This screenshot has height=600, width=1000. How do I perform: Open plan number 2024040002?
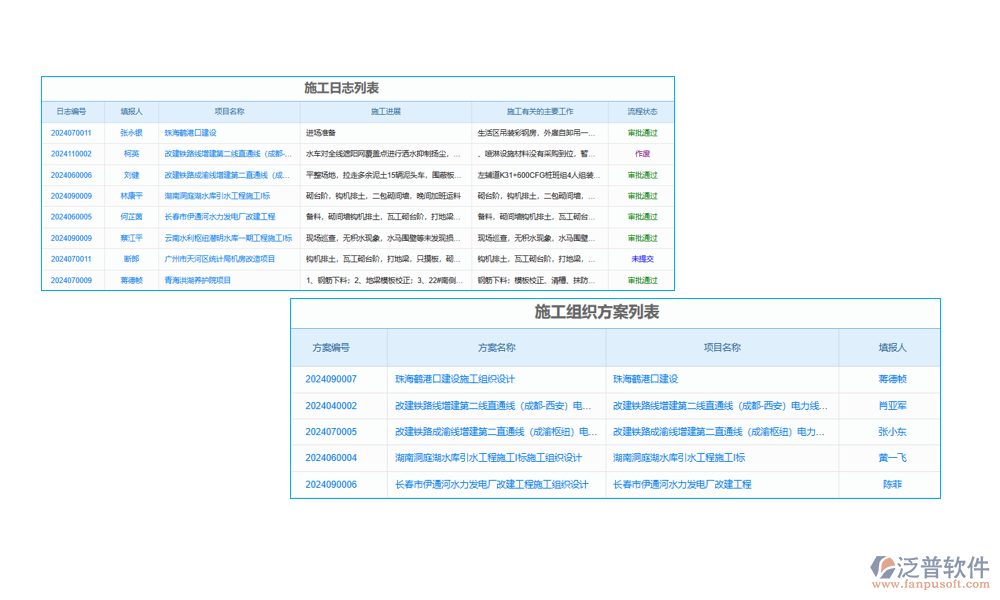331,406
